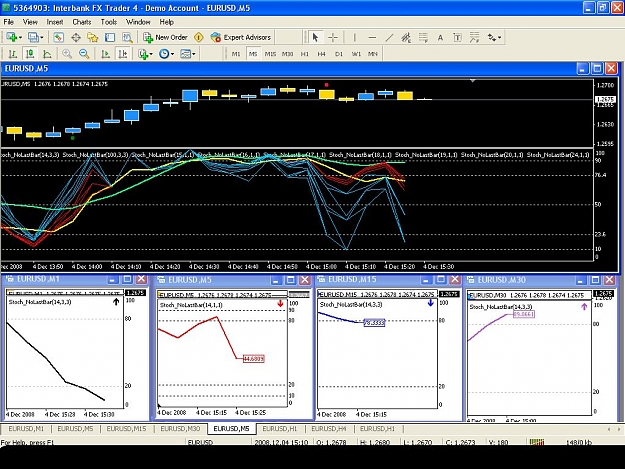The height and width of the screenshot is (469, 625).
Task: Open the Navigator panel with star-folder icon
Action: pyautogui.click(x=93, y=37)
